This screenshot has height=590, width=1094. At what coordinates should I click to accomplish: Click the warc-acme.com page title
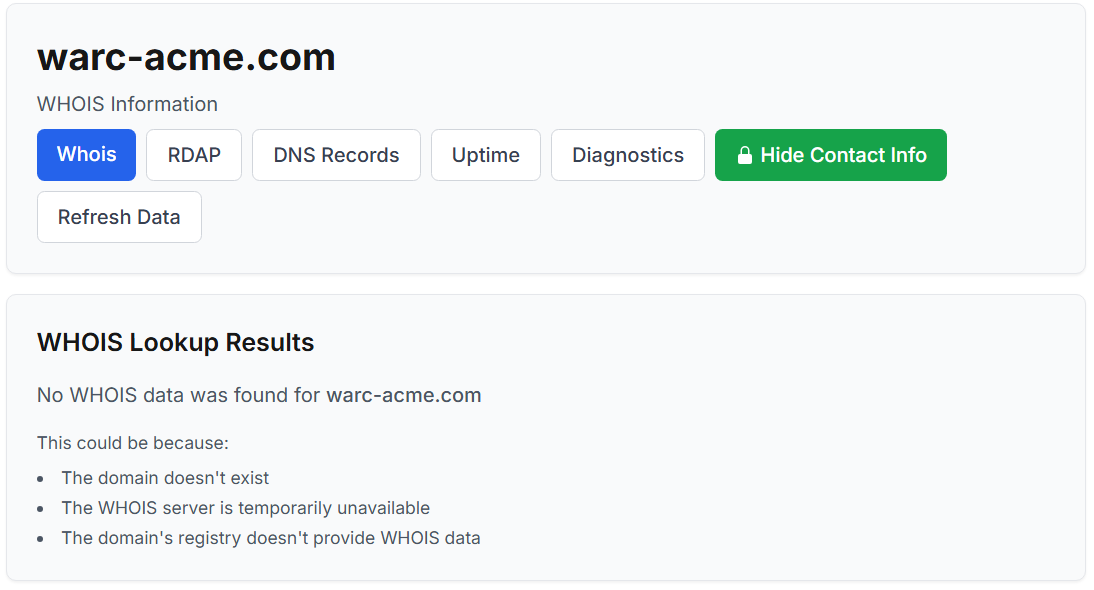(186, 58)
